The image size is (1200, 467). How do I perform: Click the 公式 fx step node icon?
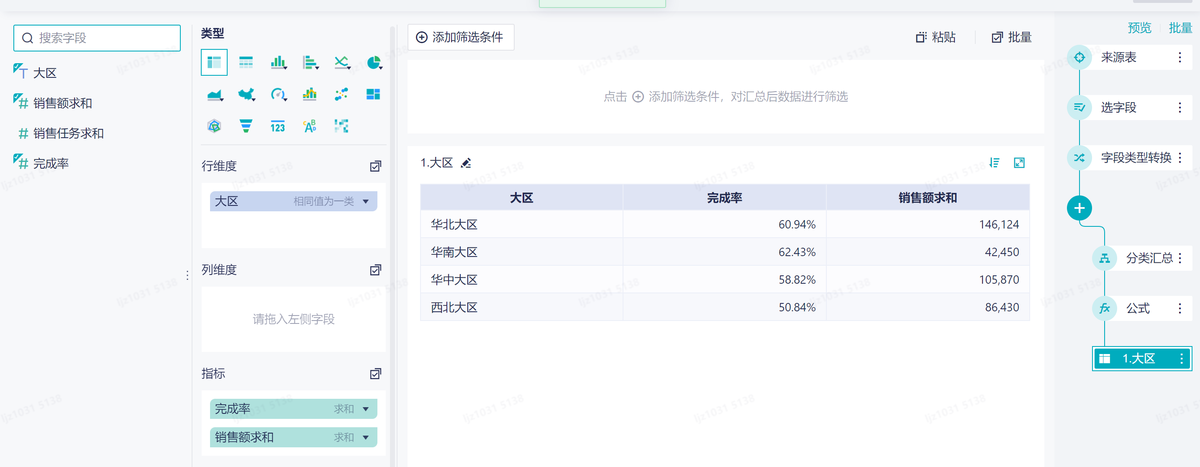pos(1105,309)
